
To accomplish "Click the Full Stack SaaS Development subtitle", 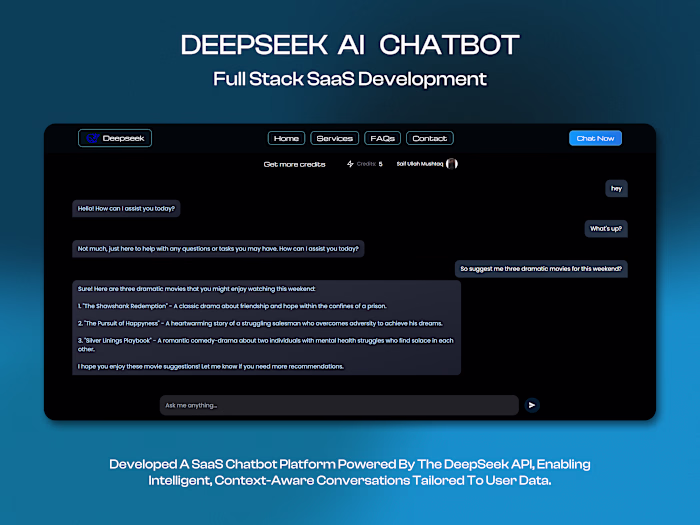I will coord(350,79).
